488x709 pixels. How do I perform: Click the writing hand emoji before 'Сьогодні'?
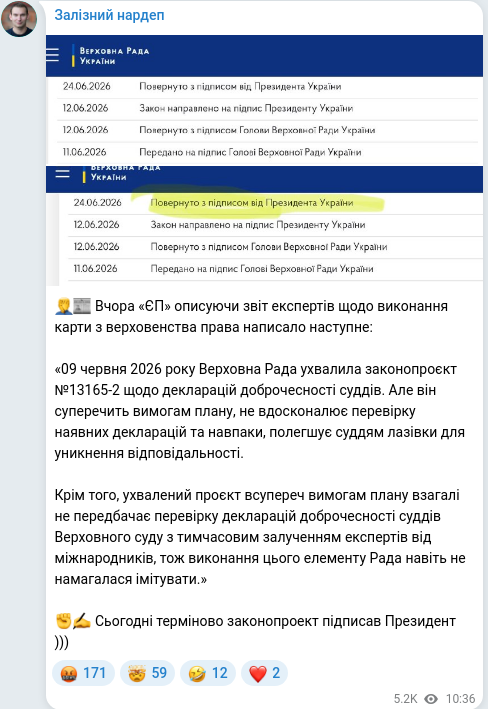(x=82, y=621)
